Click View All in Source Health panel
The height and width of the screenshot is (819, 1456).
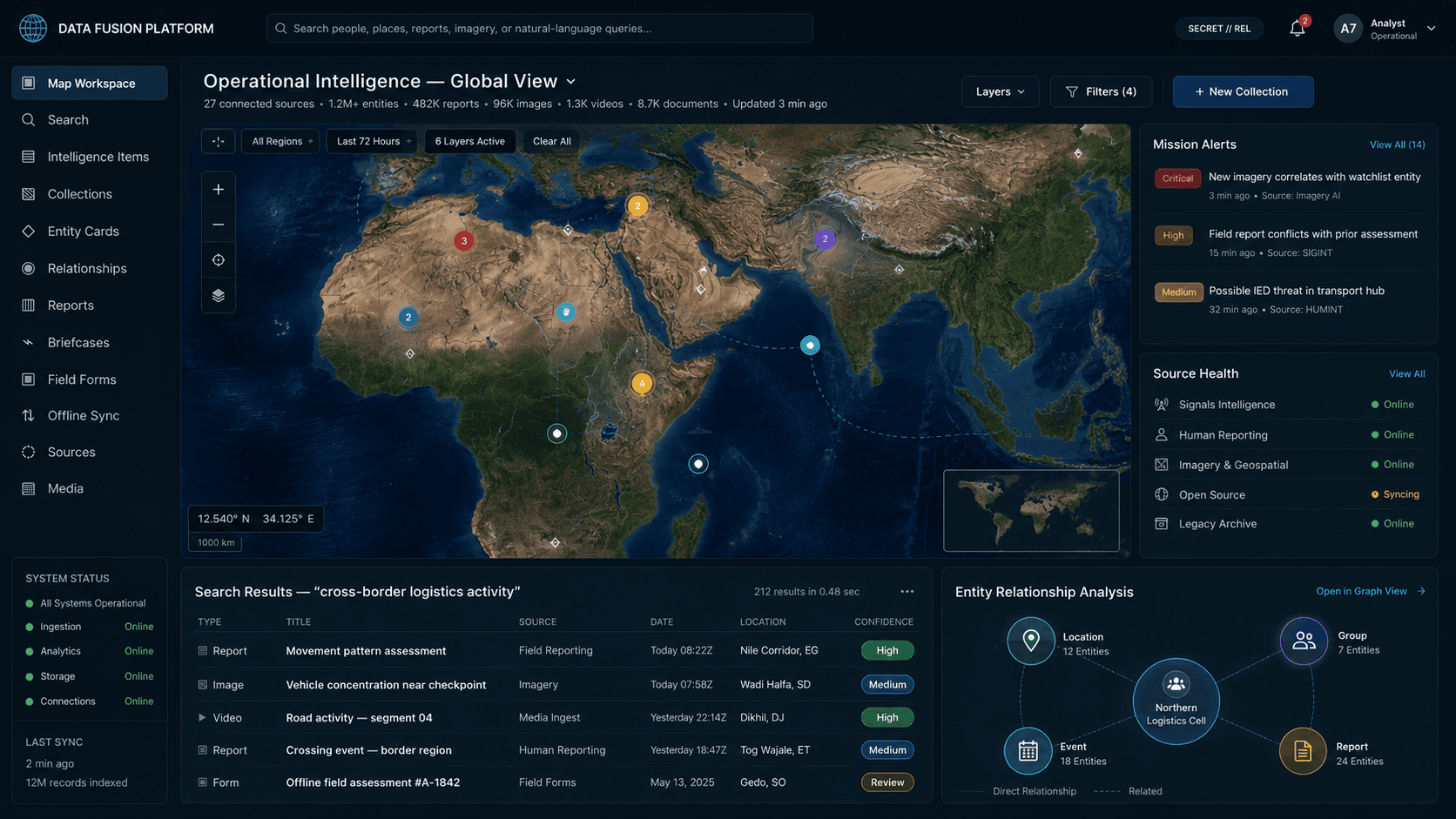click(x=1406, y=374)
